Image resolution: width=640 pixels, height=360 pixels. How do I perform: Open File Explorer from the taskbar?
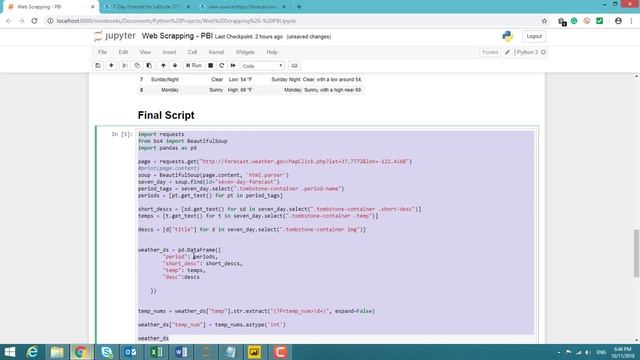(x=57, y=352)
